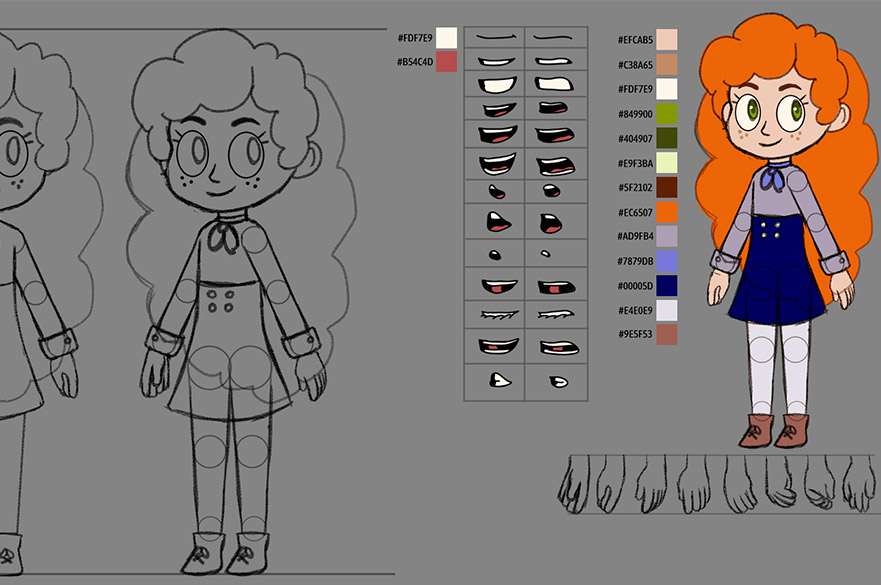This screenshot has width=881, height=585.
Task: Click the #EC6507 hex code label
Action: pos(635,212)
